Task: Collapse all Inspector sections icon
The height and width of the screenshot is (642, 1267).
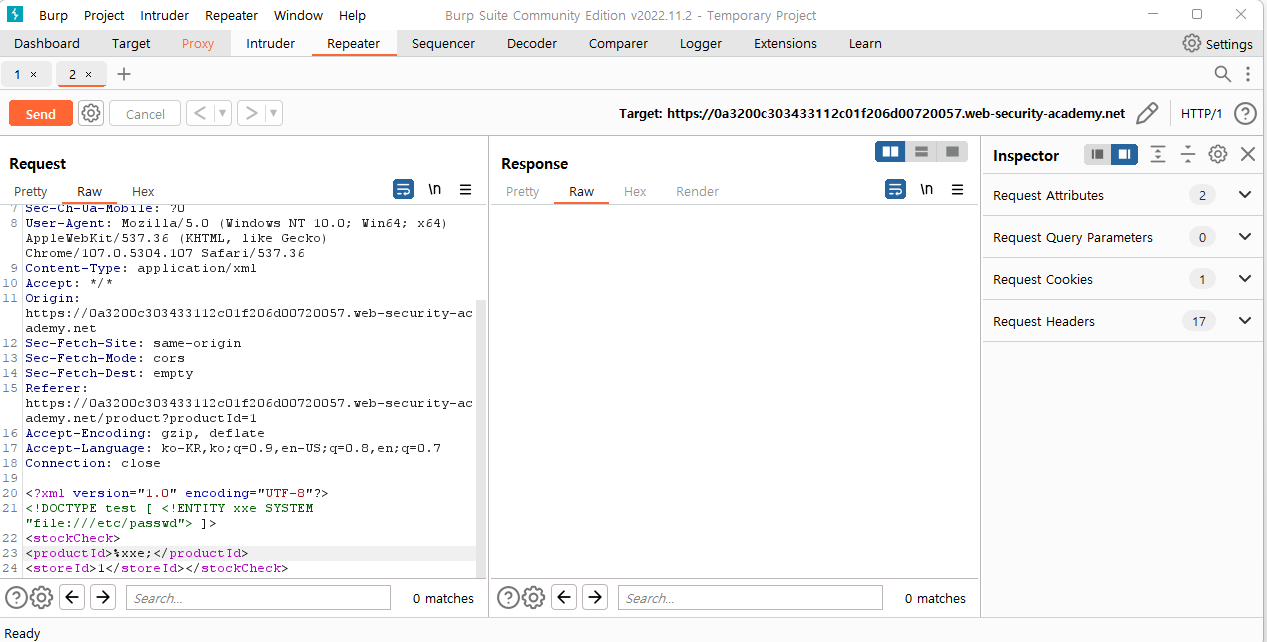Action: (1188, 154)
